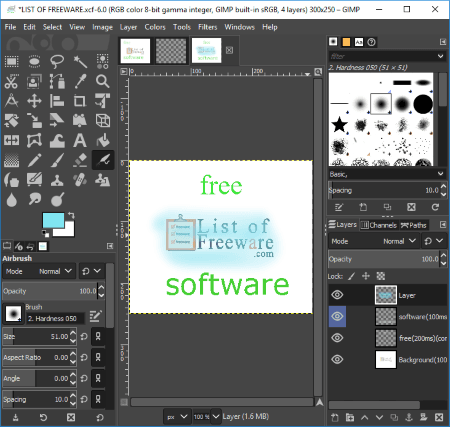Select the Airbrush tool

click(x=103, y=160)
